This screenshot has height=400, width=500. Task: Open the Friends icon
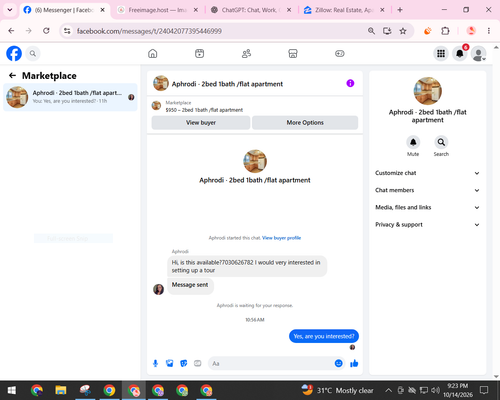coord(246,53)
